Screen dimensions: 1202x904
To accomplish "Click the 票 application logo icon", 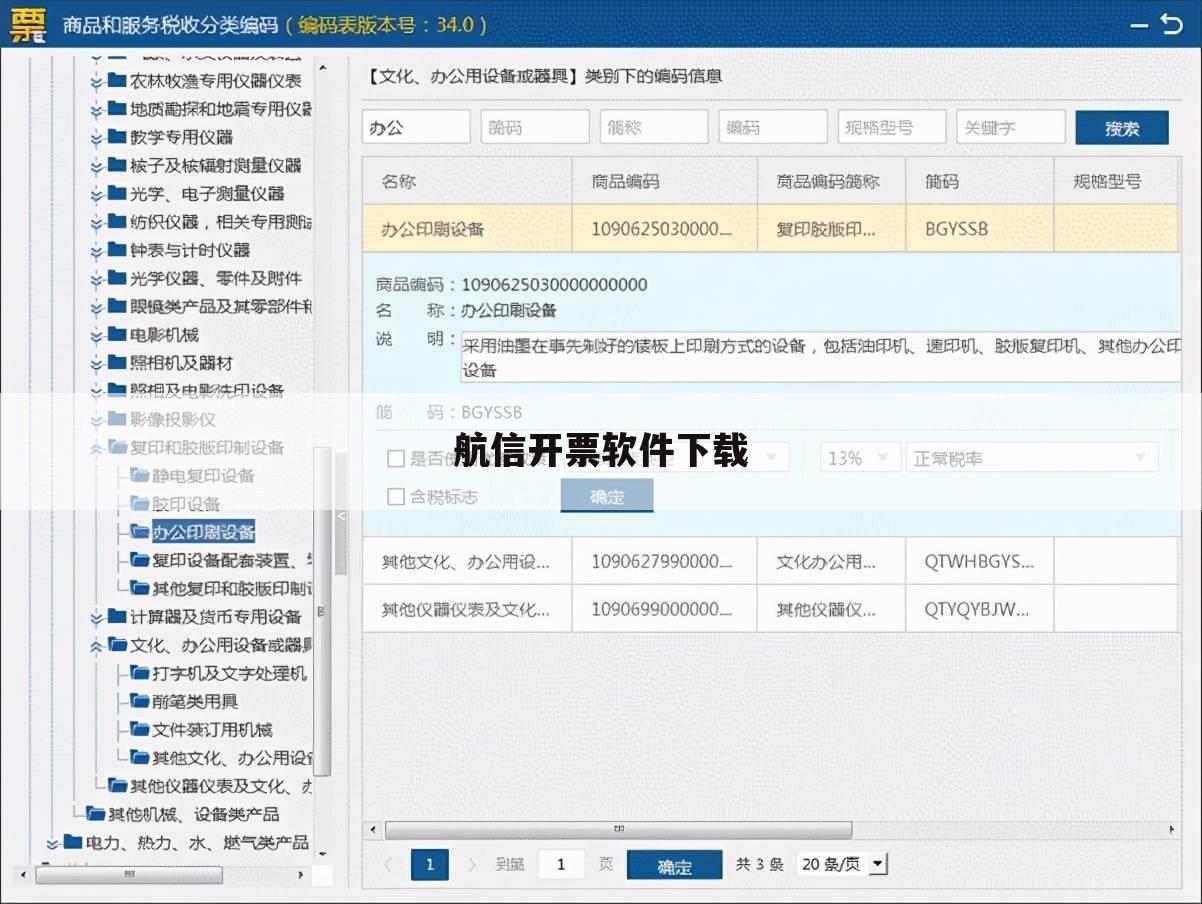I will tap(27, 24).
